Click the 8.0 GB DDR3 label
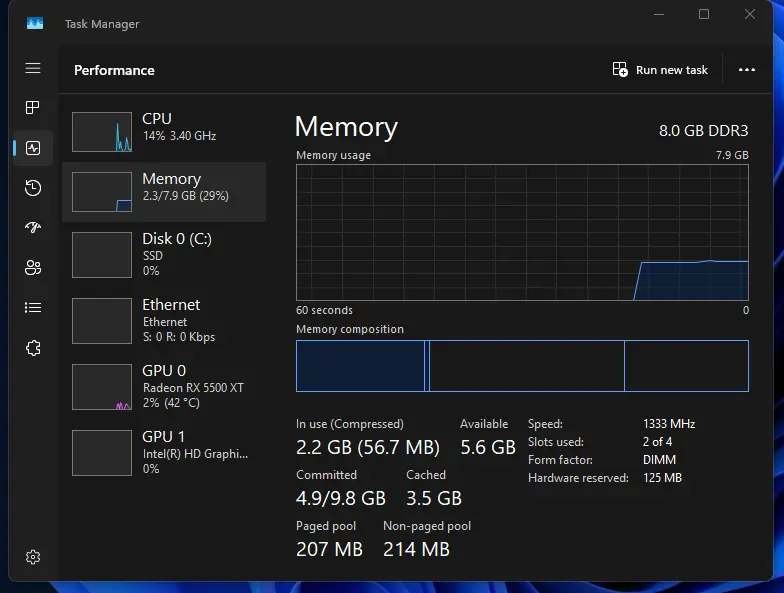 click(704, 131)
